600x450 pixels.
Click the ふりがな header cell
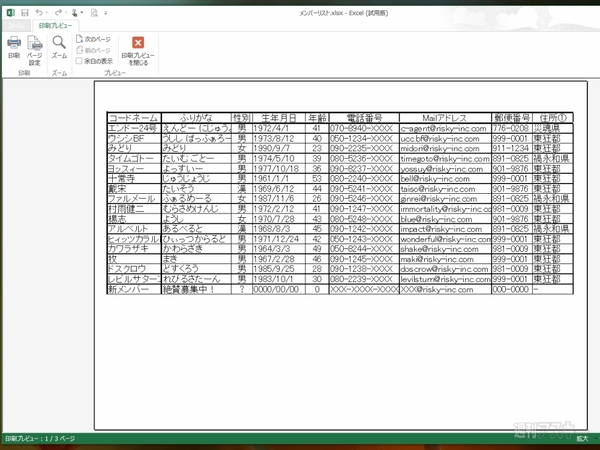click(196, 117)
